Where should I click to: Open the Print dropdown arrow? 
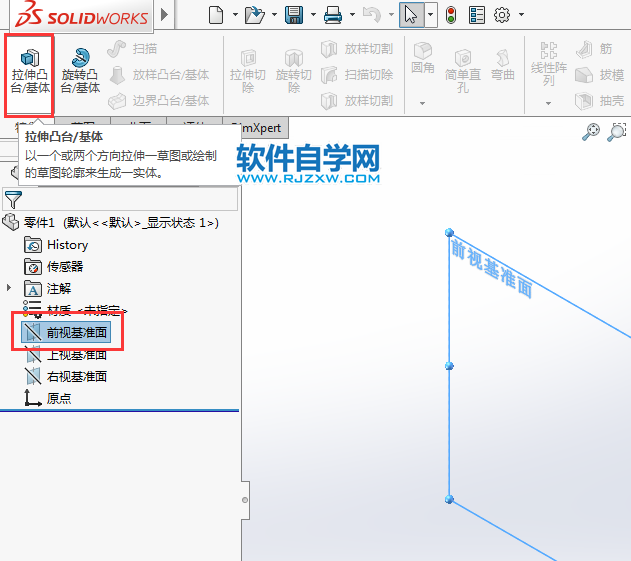352,15
